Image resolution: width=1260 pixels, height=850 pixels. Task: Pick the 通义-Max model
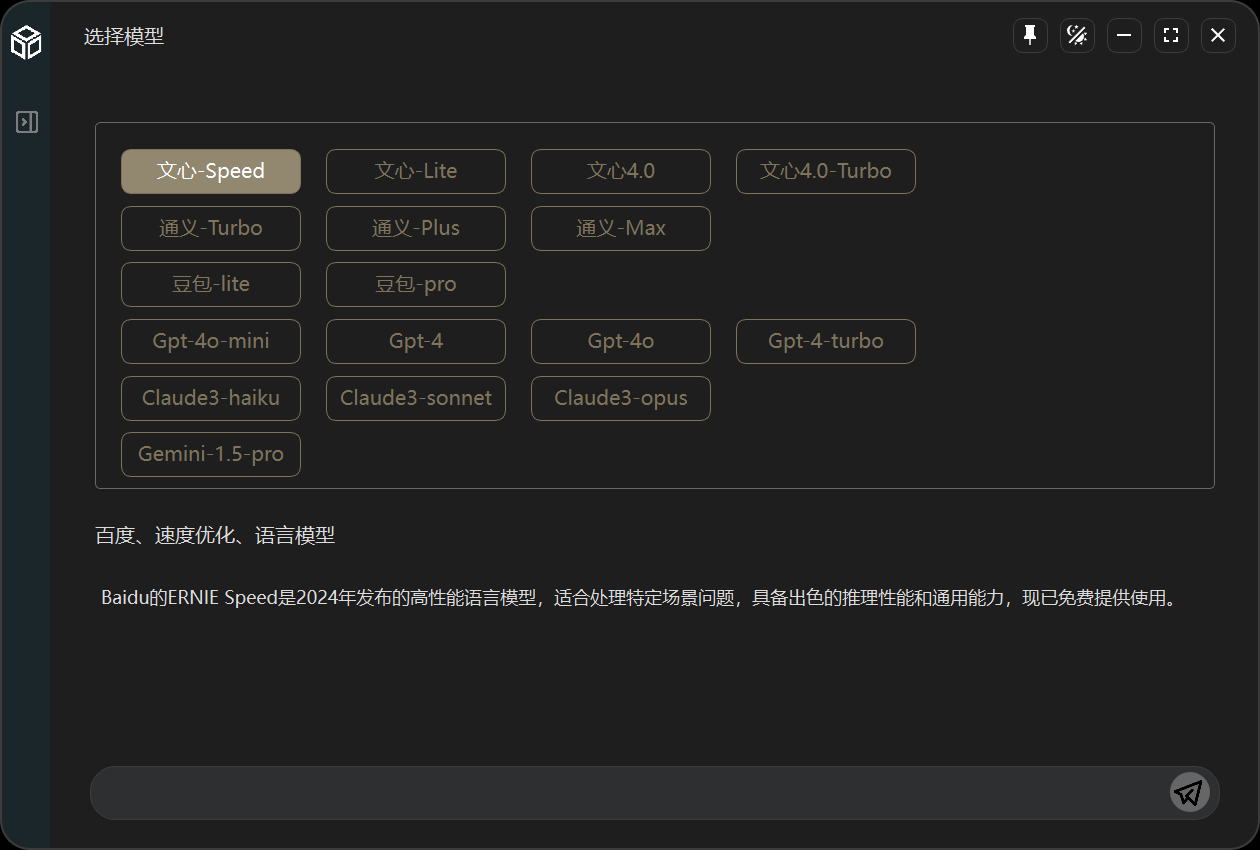coord(621,228)
